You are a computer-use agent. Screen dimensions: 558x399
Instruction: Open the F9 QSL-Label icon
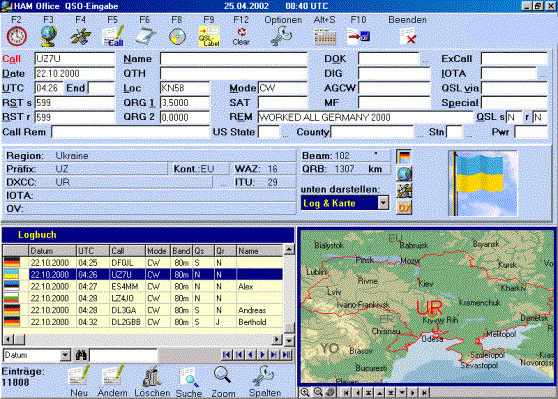pyautogui.click(x=209, y=36)
